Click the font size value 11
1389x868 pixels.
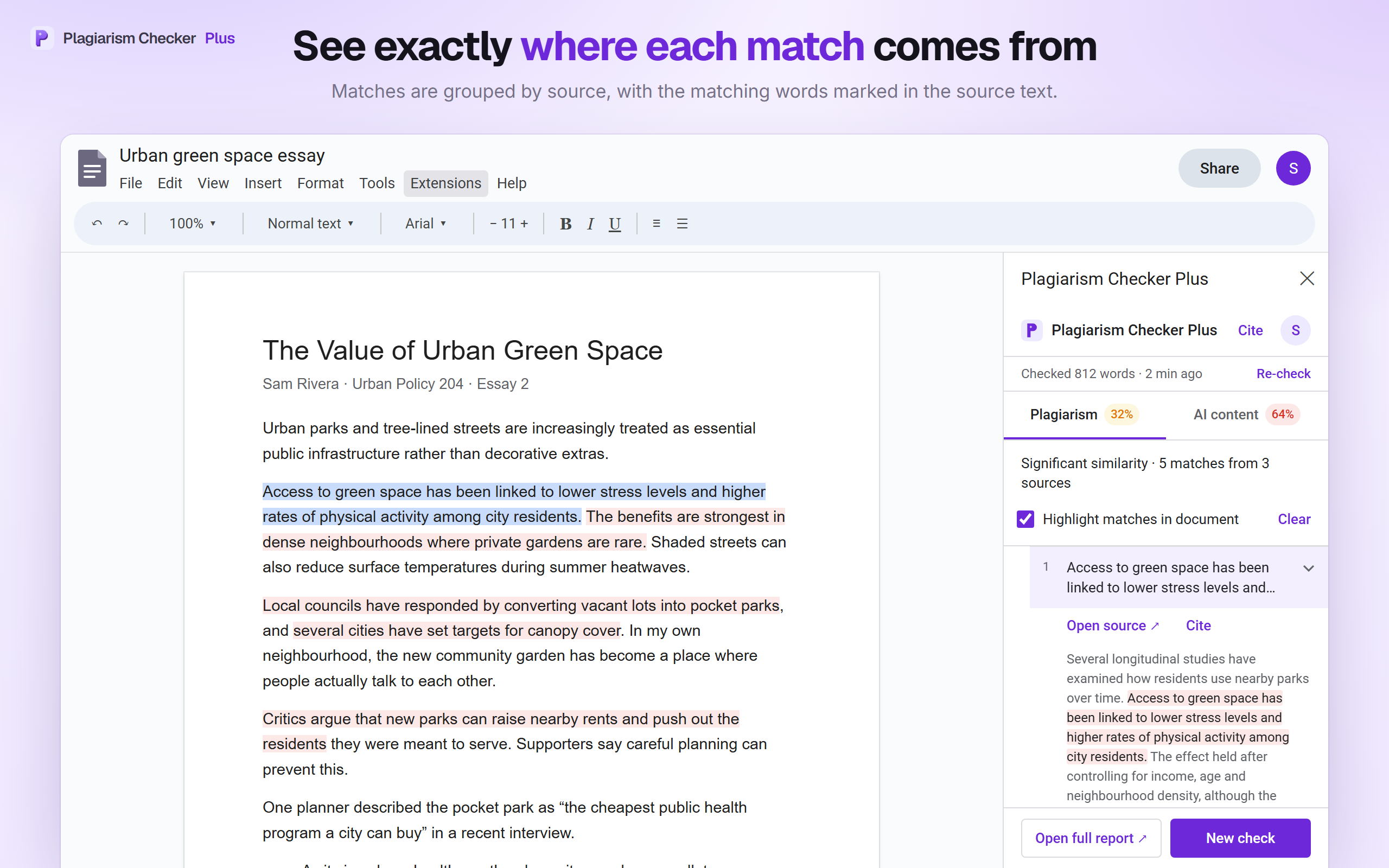(x=508, y=224)
